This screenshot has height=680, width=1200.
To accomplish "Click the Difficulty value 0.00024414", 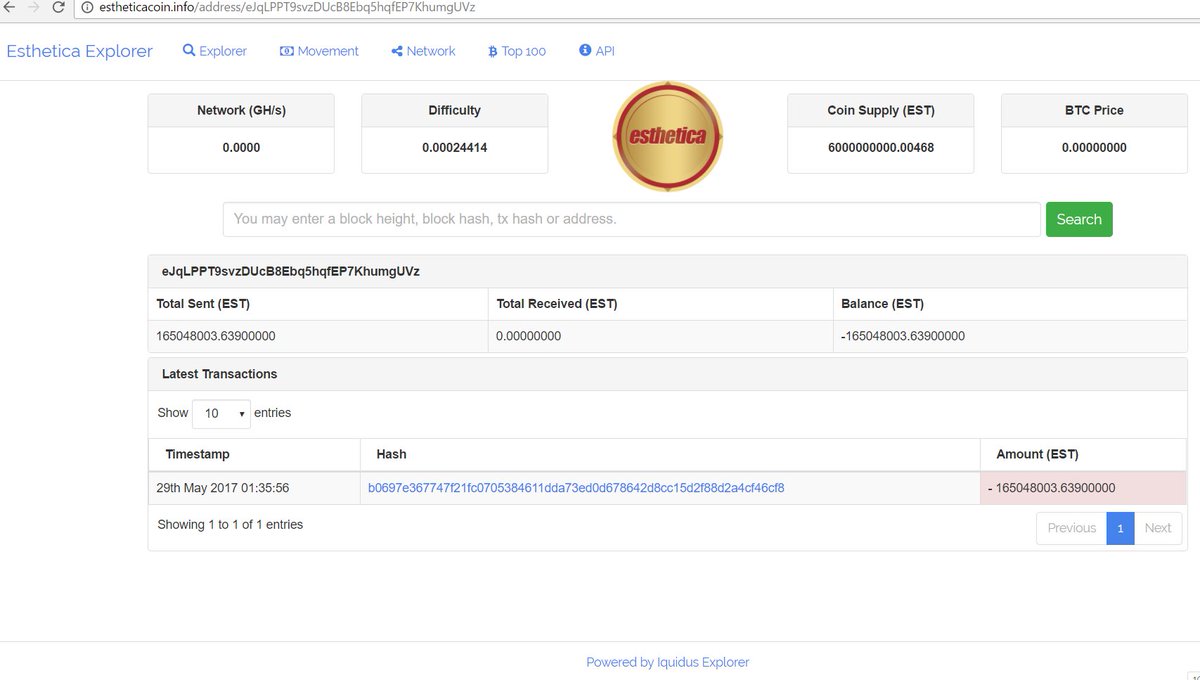I will pyautogui.click(x=454, y=147).
